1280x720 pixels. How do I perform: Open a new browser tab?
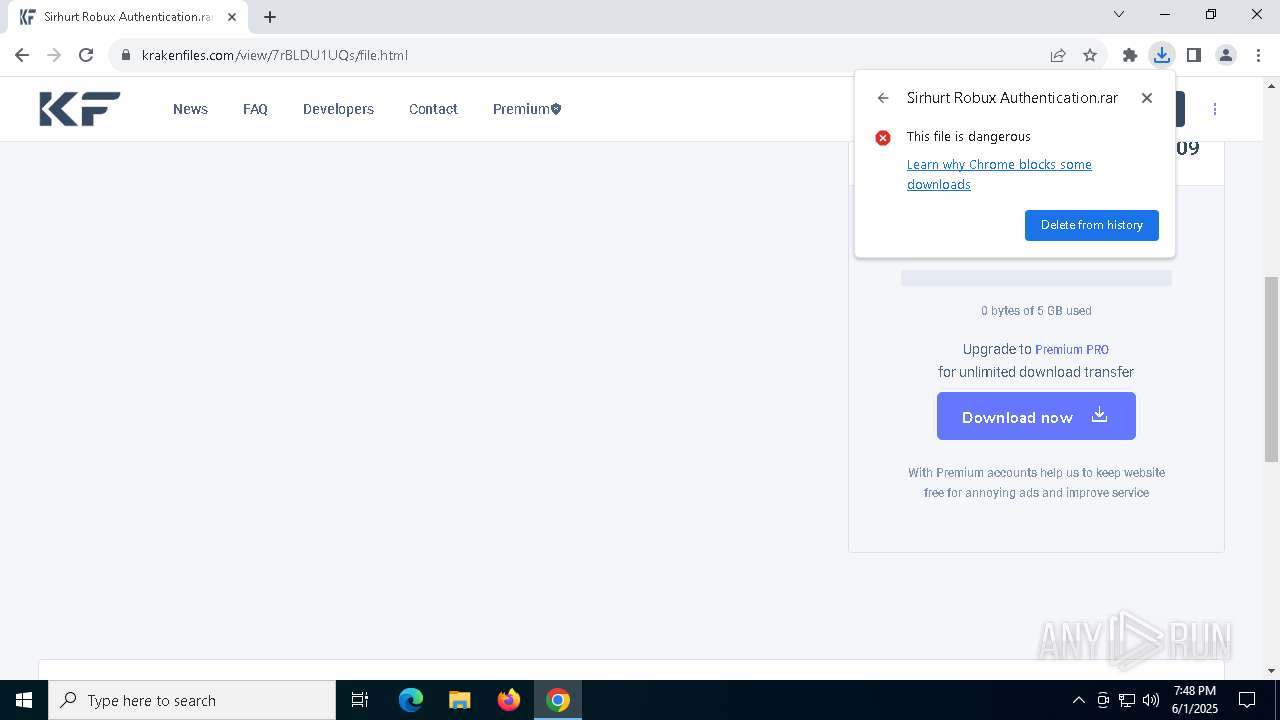pyautogui.click(x=270, y=17)
